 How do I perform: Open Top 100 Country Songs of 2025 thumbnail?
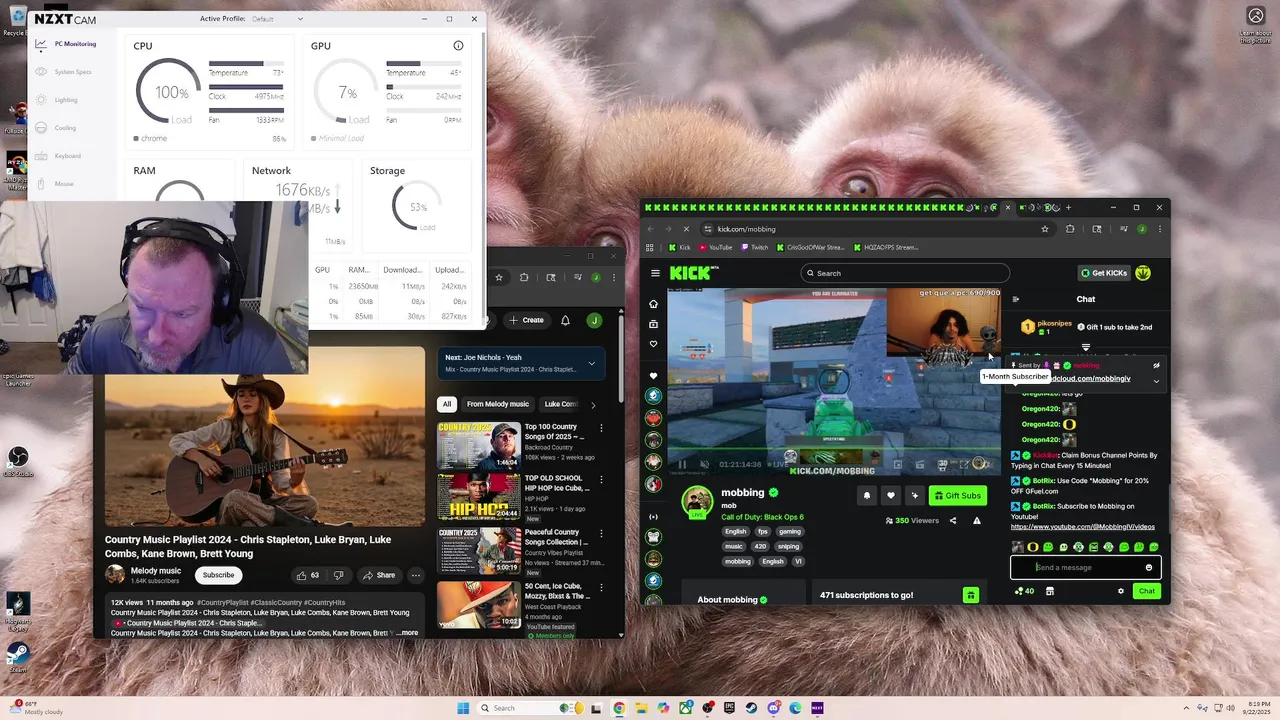point(478,445)
